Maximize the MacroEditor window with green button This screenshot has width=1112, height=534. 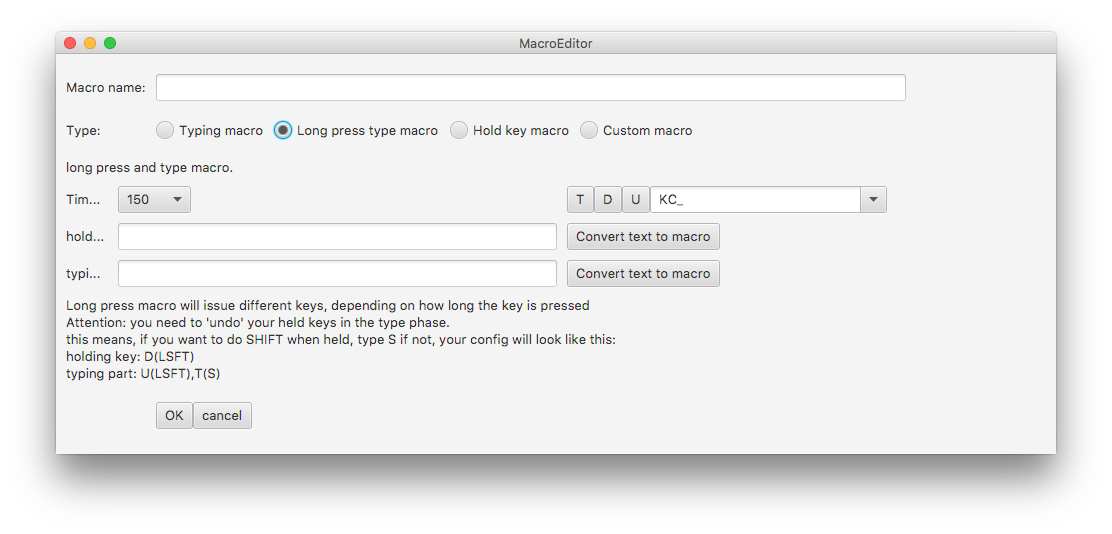[x=110, y=43]
